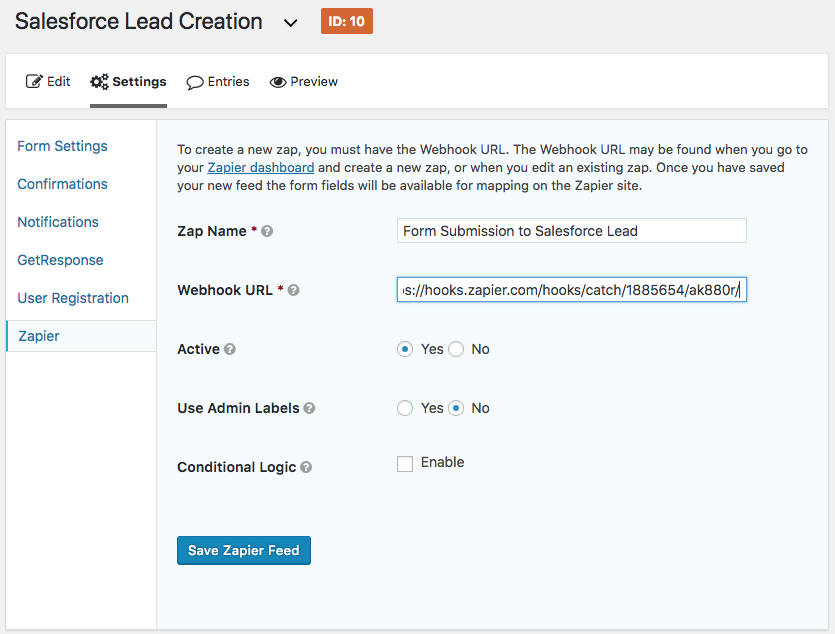Go to Form Settings in sidebar

point(62,146)
